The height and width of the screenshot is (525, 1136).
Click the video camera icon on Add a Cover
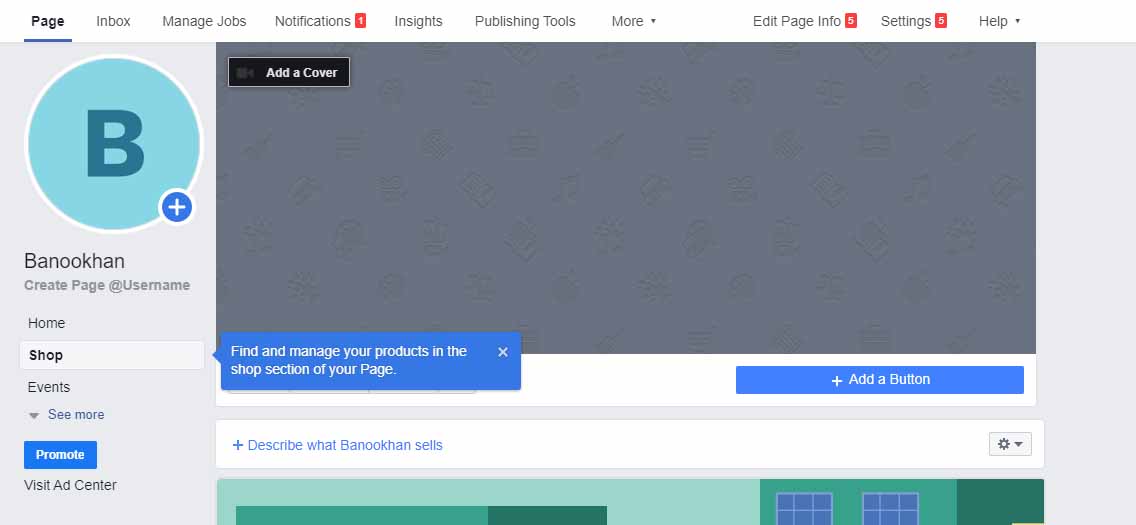point(246,72)
